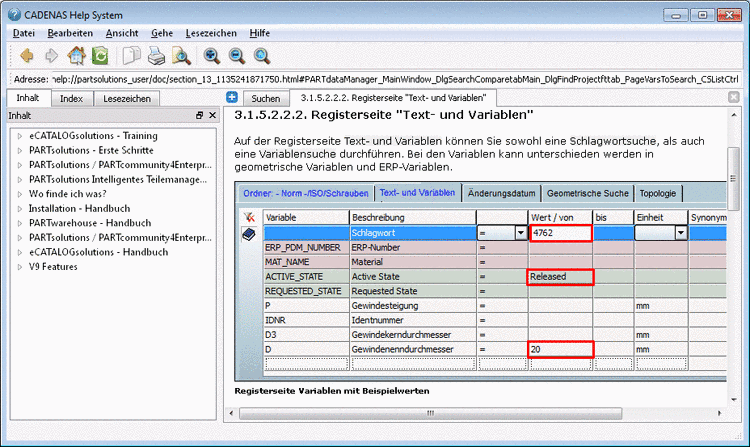
Task: Expand PARTsolutions Intelligentes Teilemanagement node
Action: (x=20, y=180)
